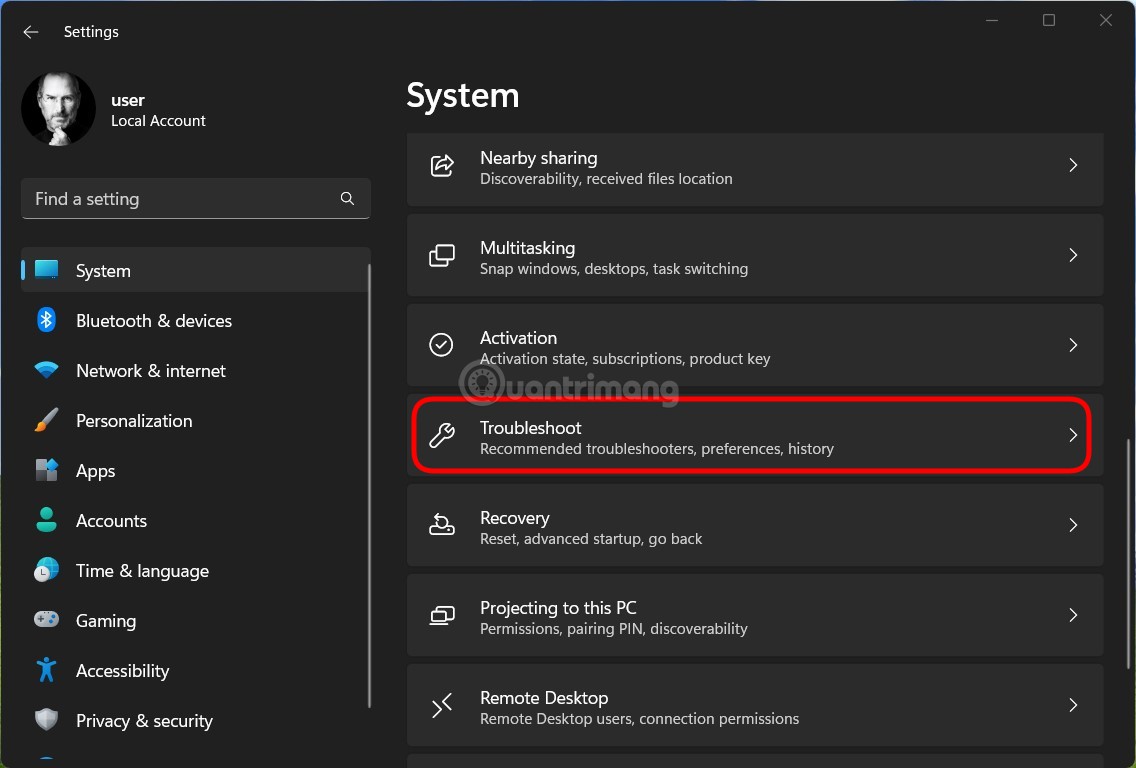Open Network & internet settings
The width and height of the screenshot is (1136, 768).
coord(150,370)
